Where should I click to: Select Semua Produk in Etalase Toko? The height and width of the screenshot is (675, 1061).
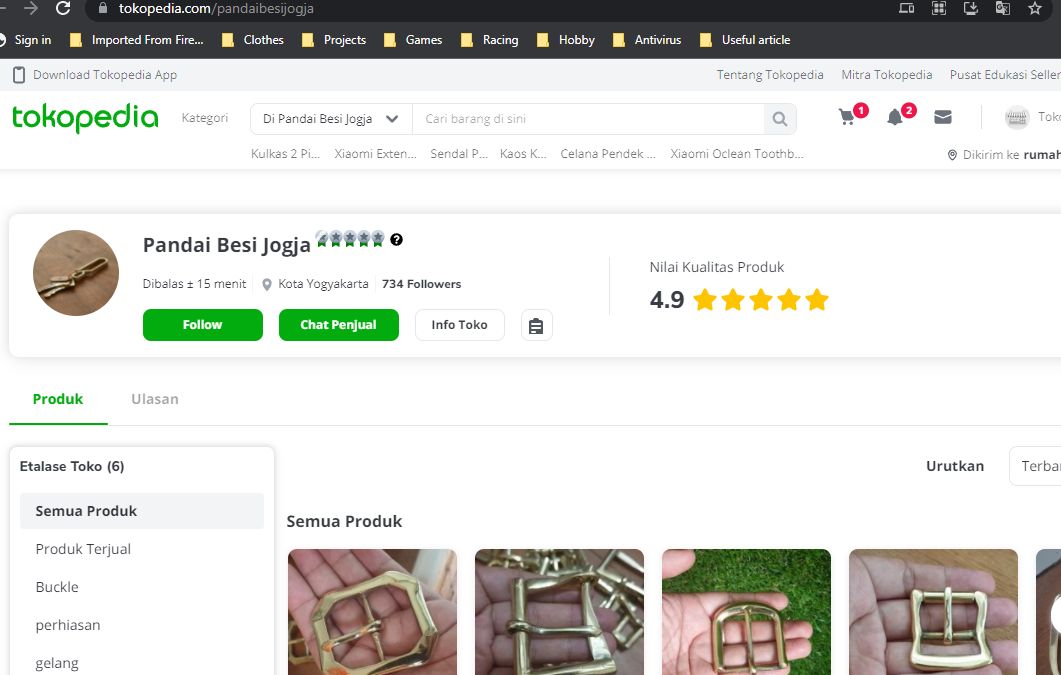point(141,511)
